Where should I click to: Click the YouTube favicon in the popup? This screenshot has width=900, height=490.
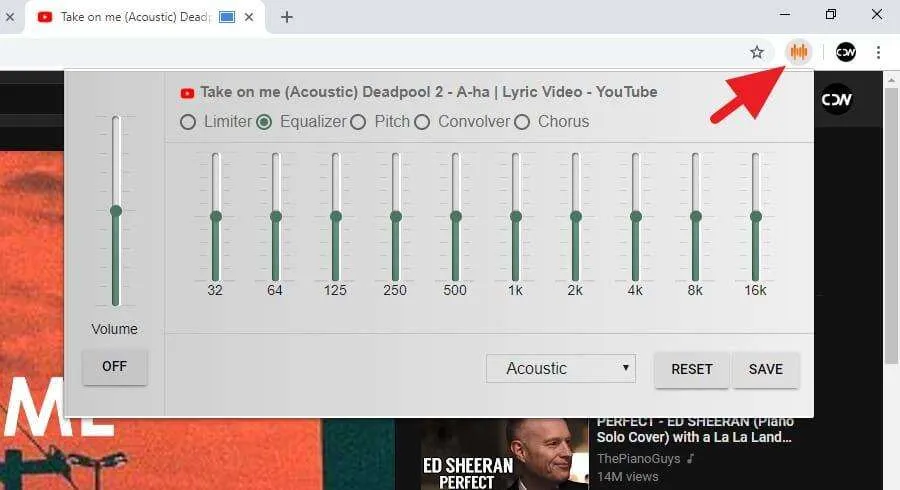pos(187,93)
